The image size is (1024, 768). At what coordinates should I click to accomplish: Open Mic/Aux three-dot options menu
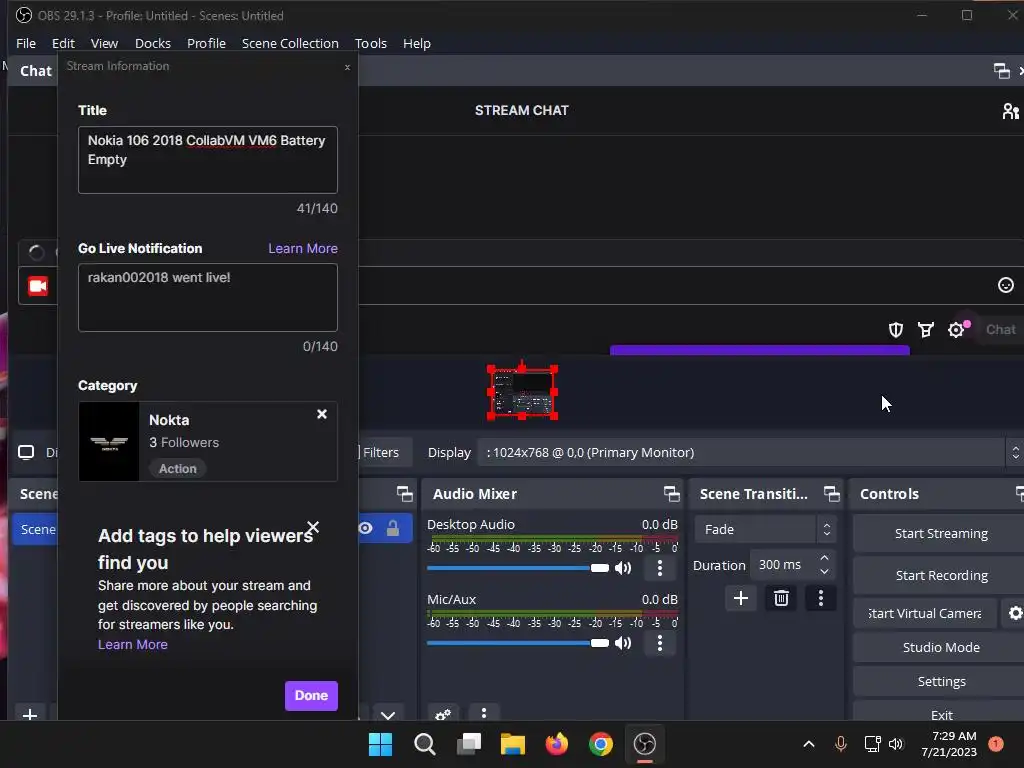tap(660, 643)
